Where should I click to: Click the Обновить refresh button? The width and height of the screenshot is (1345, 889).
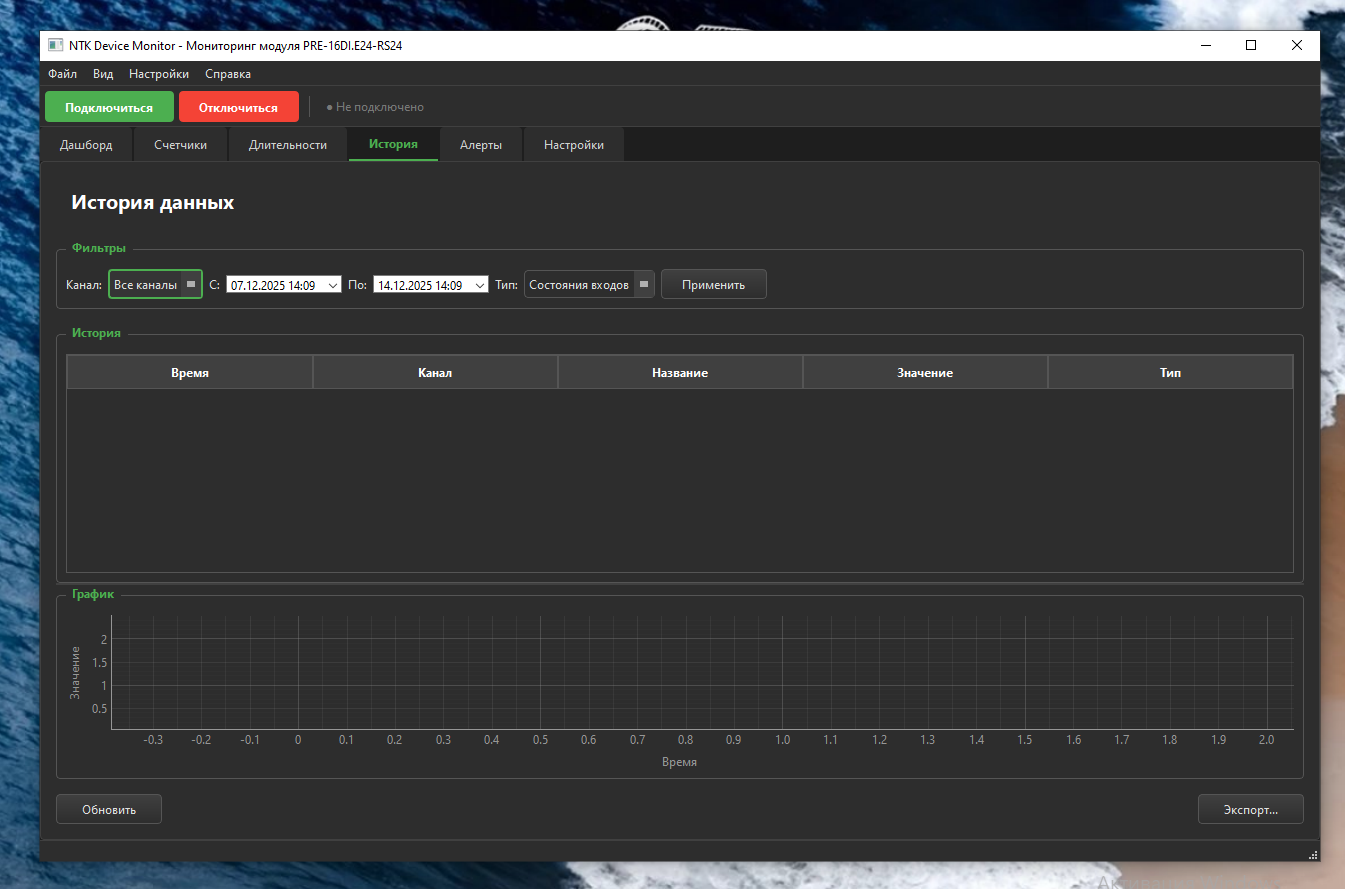click(109, 810)
